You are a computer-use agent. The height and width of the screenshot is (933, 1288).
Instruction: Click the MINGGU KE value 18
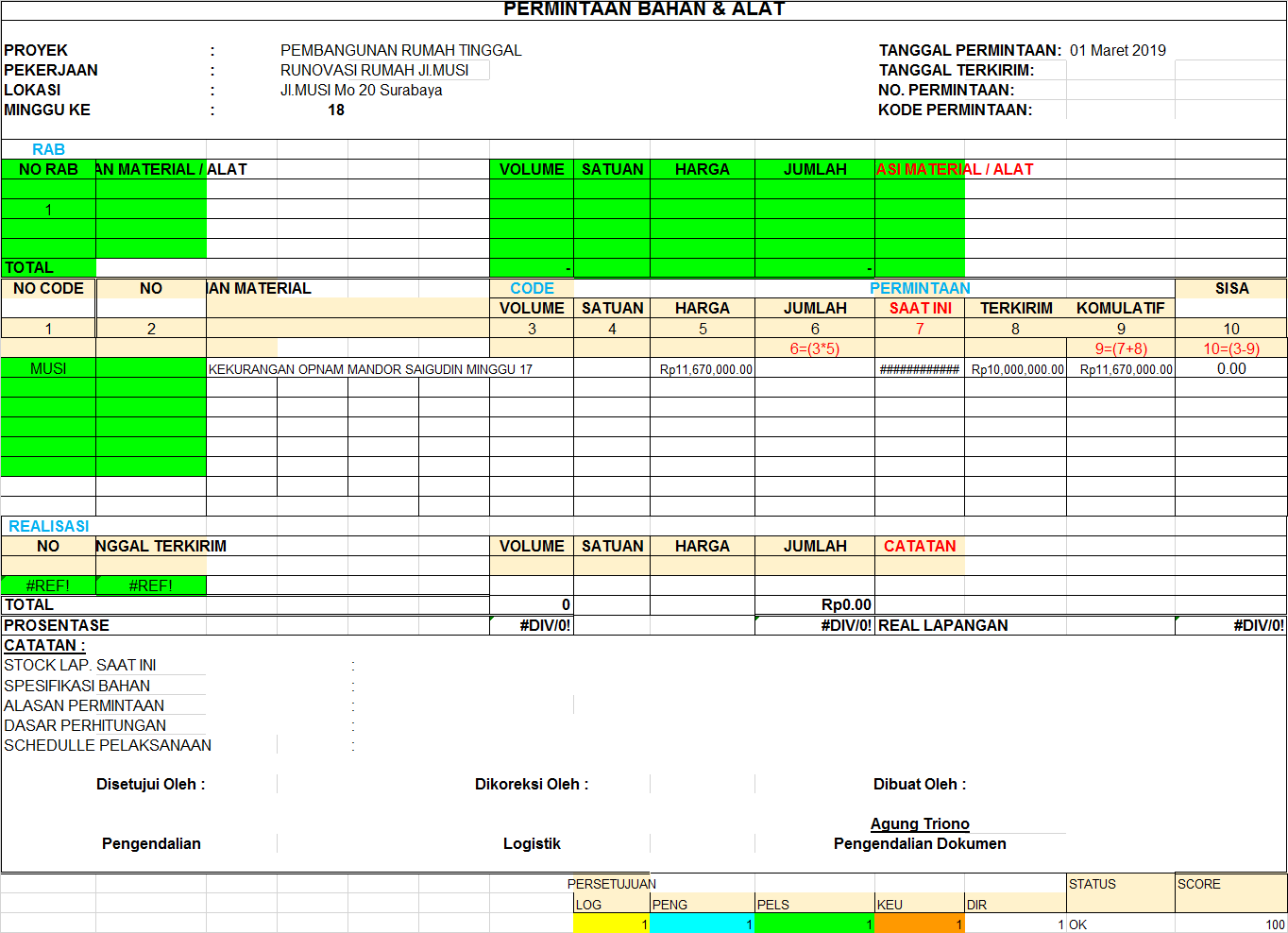336,110
